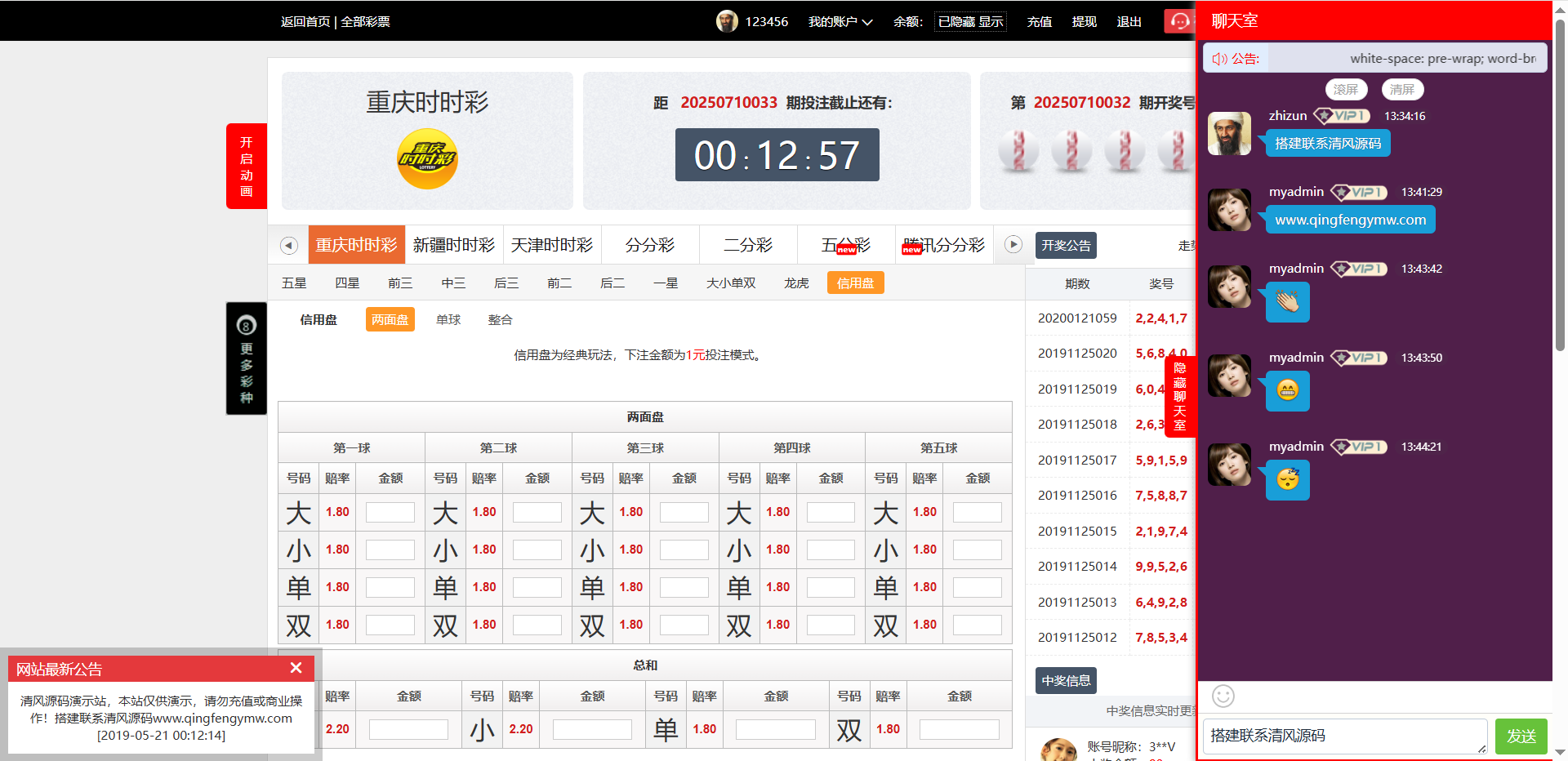The height and width of the screenshot is (761, 1568).
Task: Click the www.qingfengymw.com chat link
Action: coord(1350,220)
